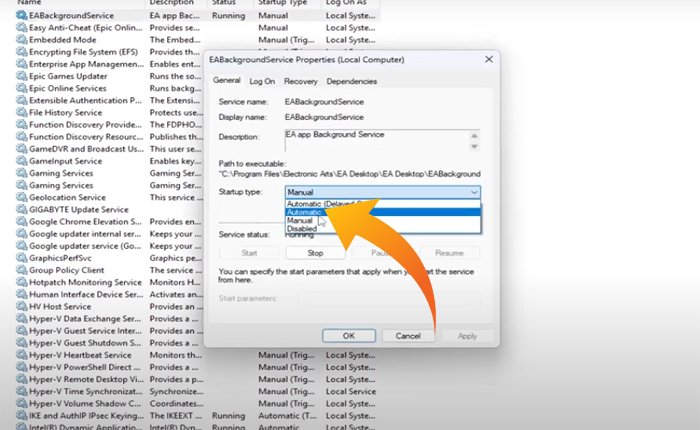Image resolution: width=700 pixels, height=430 pixels.
Task: Click the GameInput Service gear icon
Action: click(x=21, y=161)
